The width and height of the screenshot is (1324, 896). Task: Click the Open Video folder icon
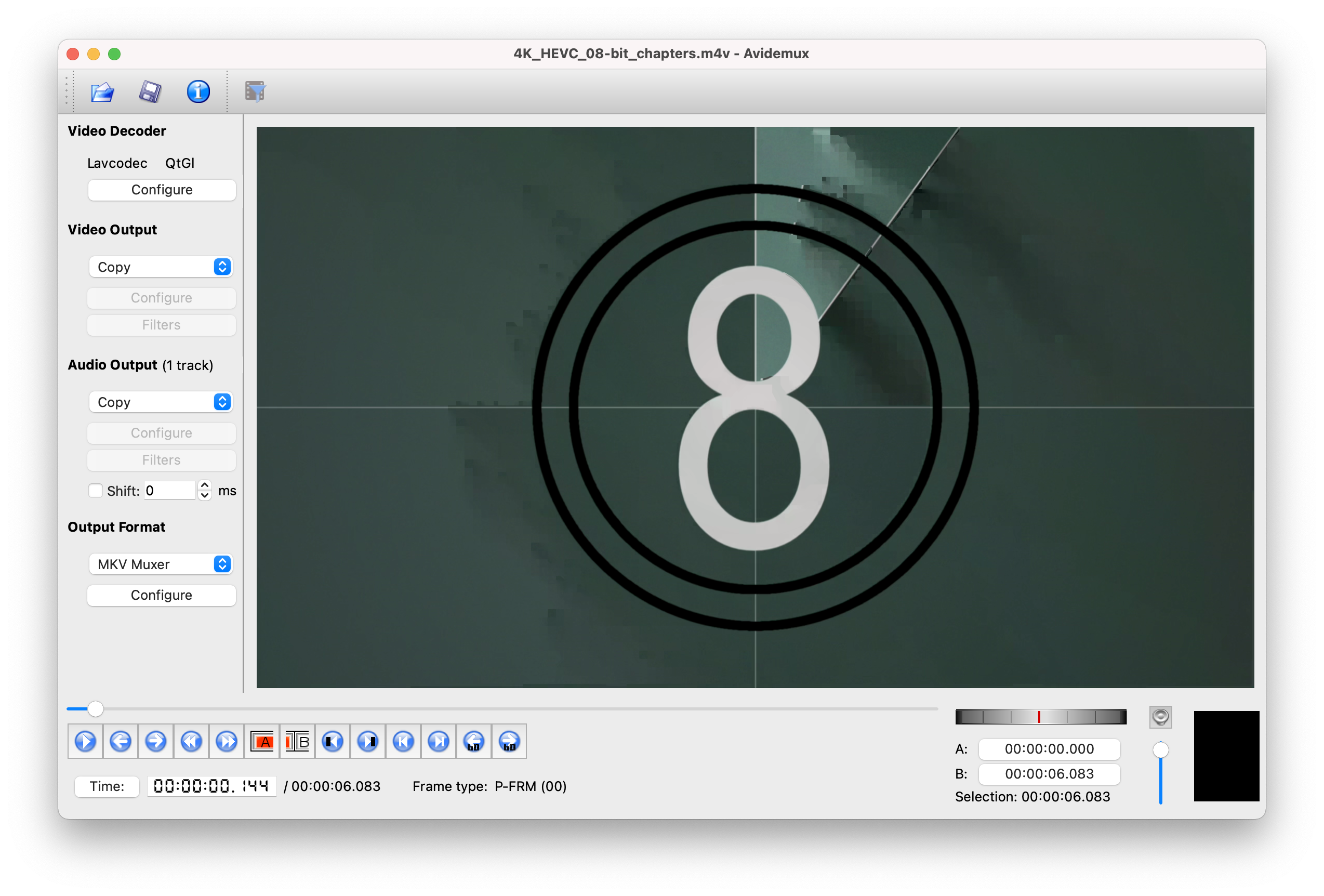(102, 92)
